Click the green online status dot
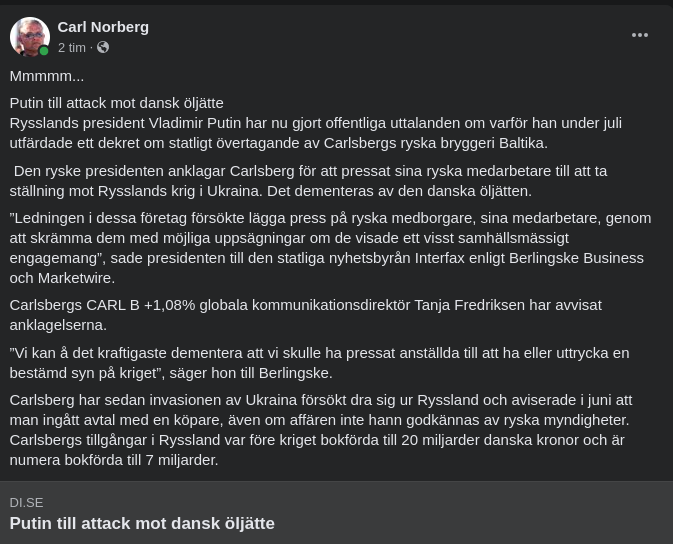The height and width of the screenshot is (544, 673). pyautogui.click(x=44, y=51)
